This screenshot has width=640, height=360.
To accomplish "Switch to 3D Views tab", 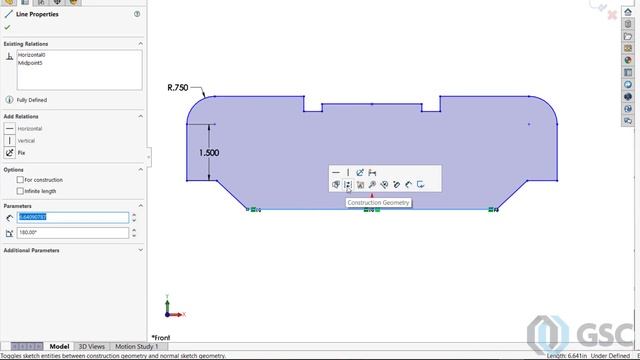I will pos(91,347).
